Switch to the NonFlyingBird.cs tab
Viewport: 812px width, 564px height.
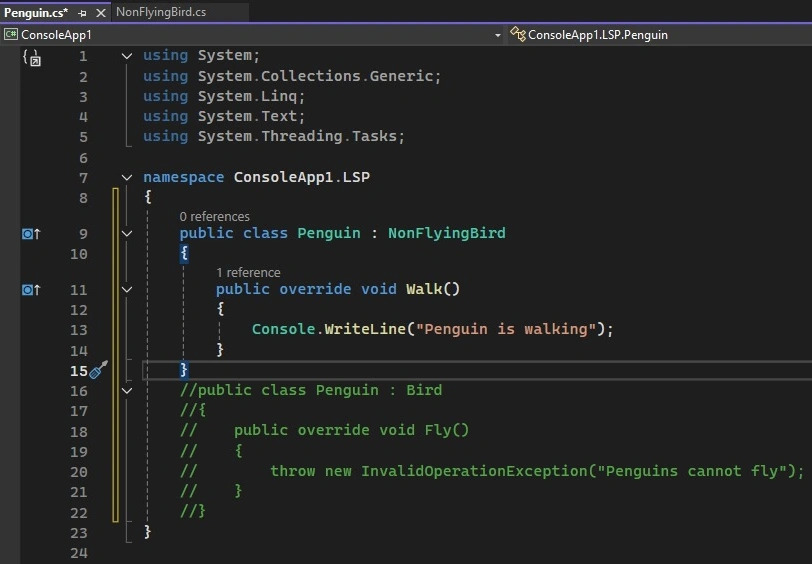pyautogui.click(x=161, y=12)
